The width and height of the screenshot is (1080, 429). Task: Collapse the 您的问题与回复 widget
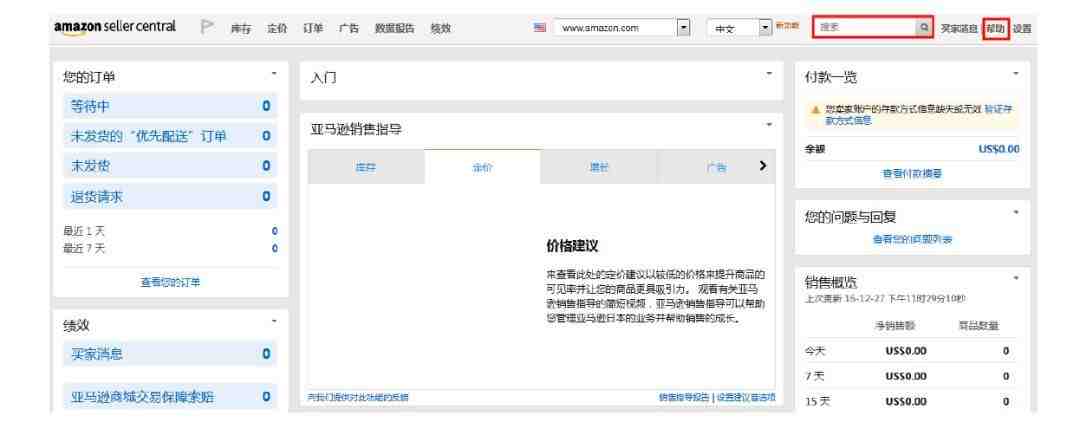[x=1016, y=212]
